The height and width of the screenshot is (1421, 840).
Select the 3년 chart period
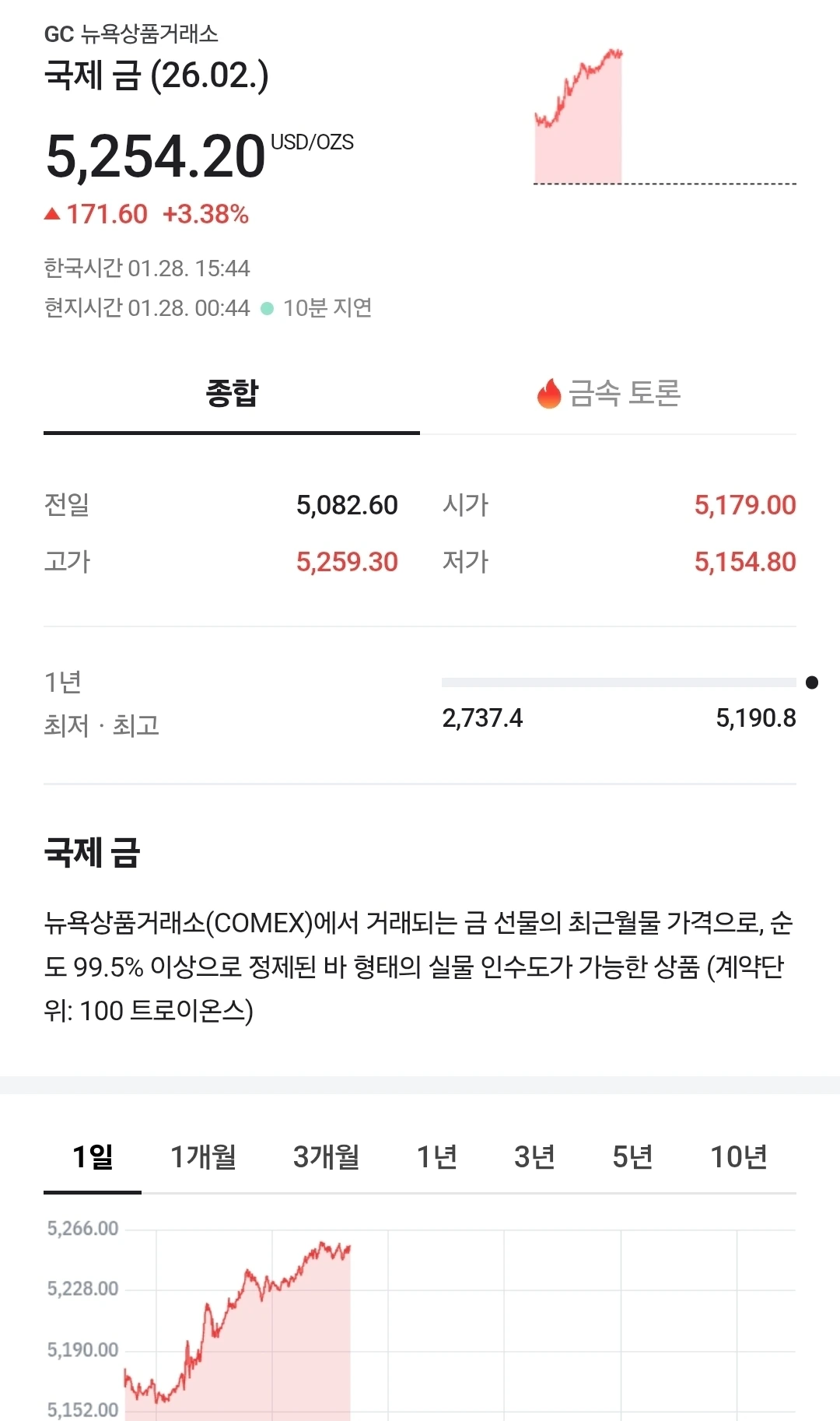click(x=534, y=1157)
